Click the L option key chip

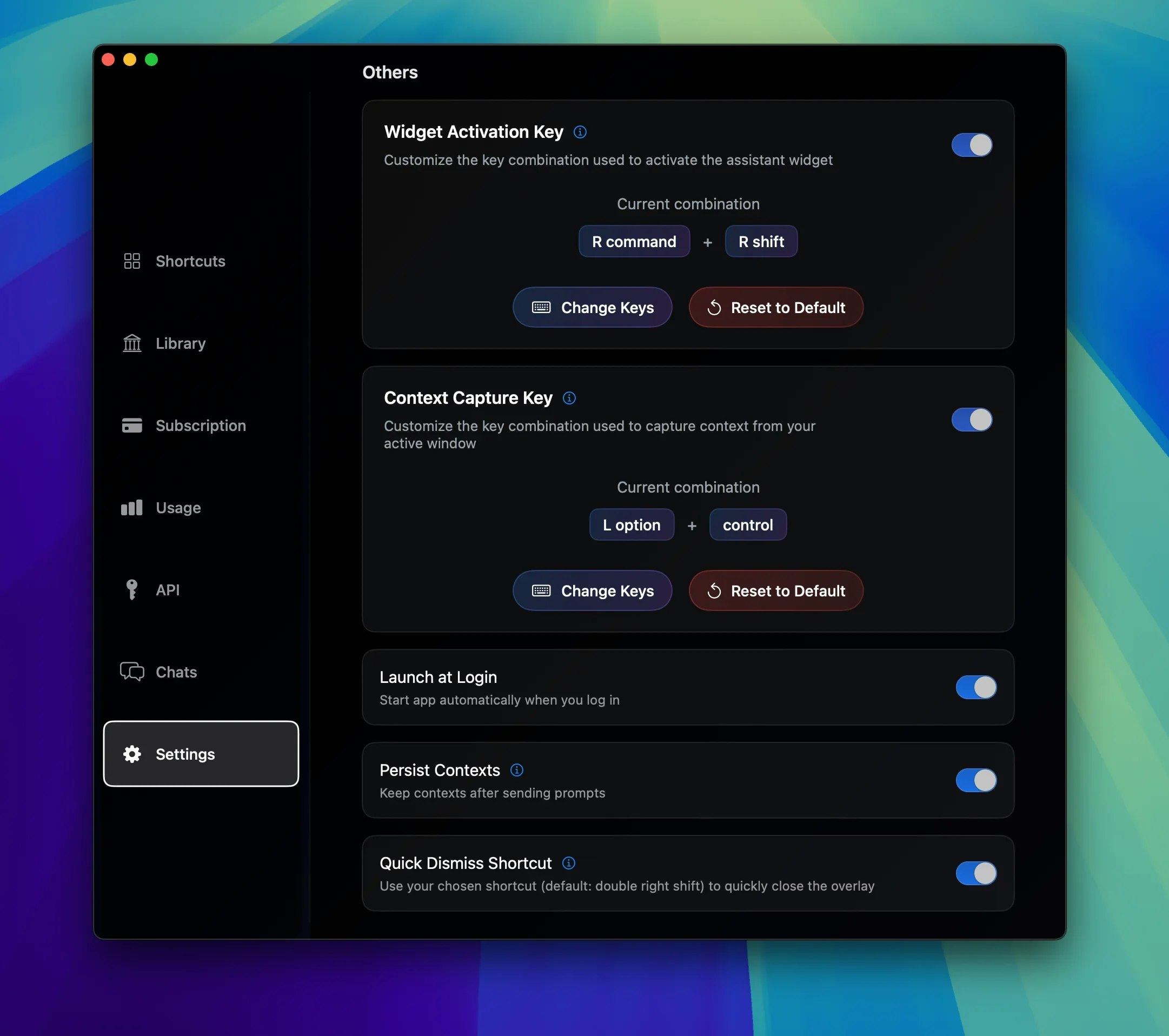click(632, 525)
